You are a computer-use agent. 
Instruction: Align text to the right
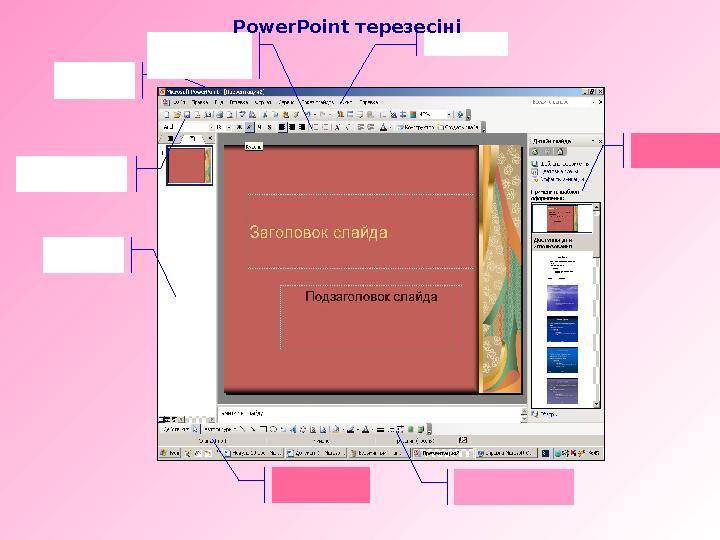[x=302, y=127]
